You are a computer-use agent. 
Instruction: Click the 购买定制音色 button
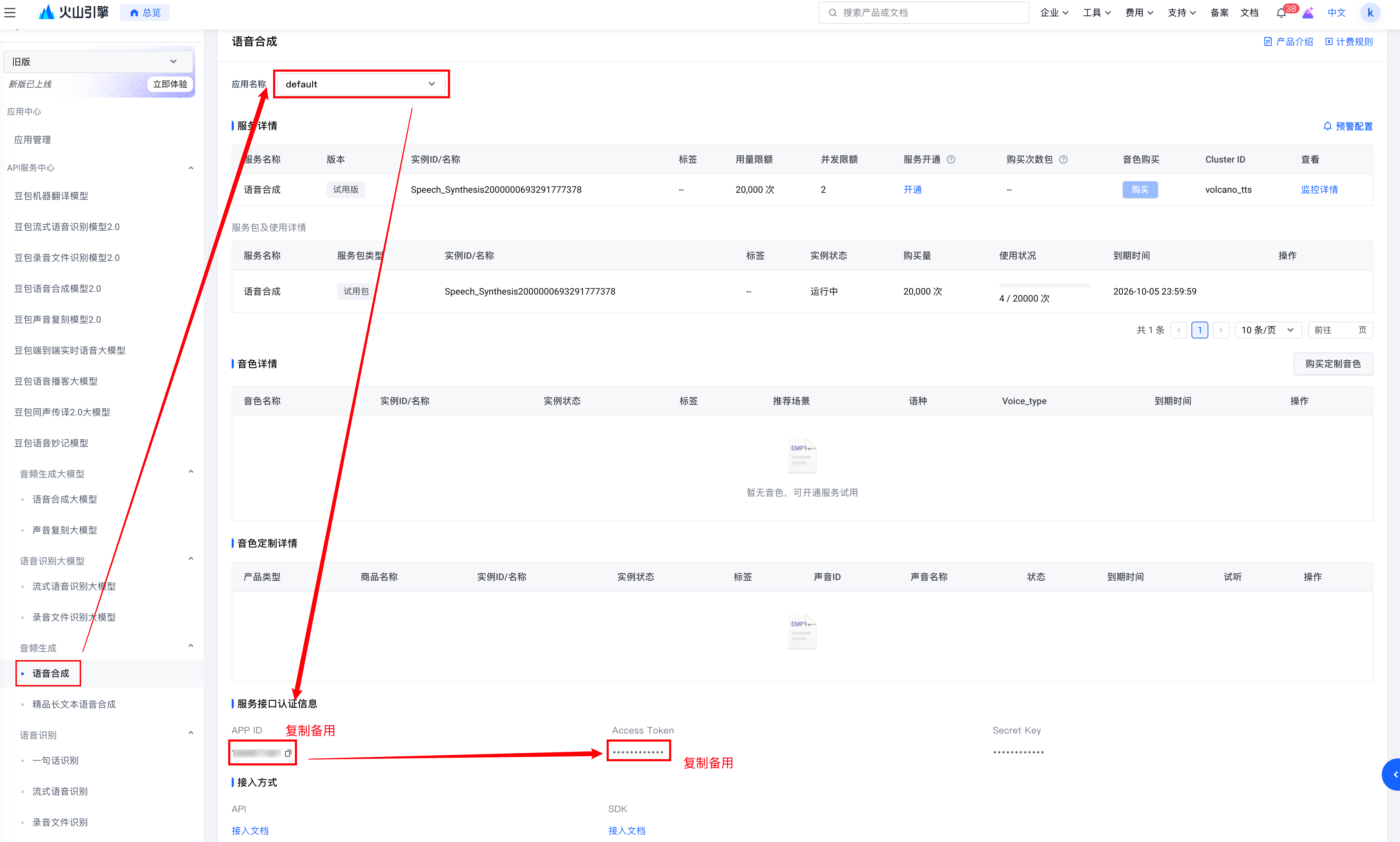(1333, 364)
